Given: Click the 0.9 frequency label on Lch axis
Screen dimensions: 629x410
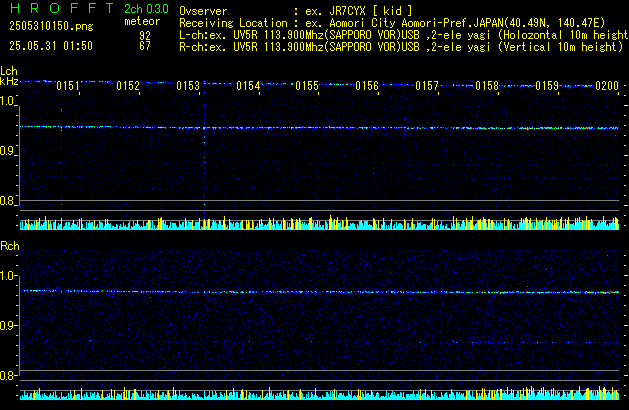Looking at the screenshot, I should (7, 151).
